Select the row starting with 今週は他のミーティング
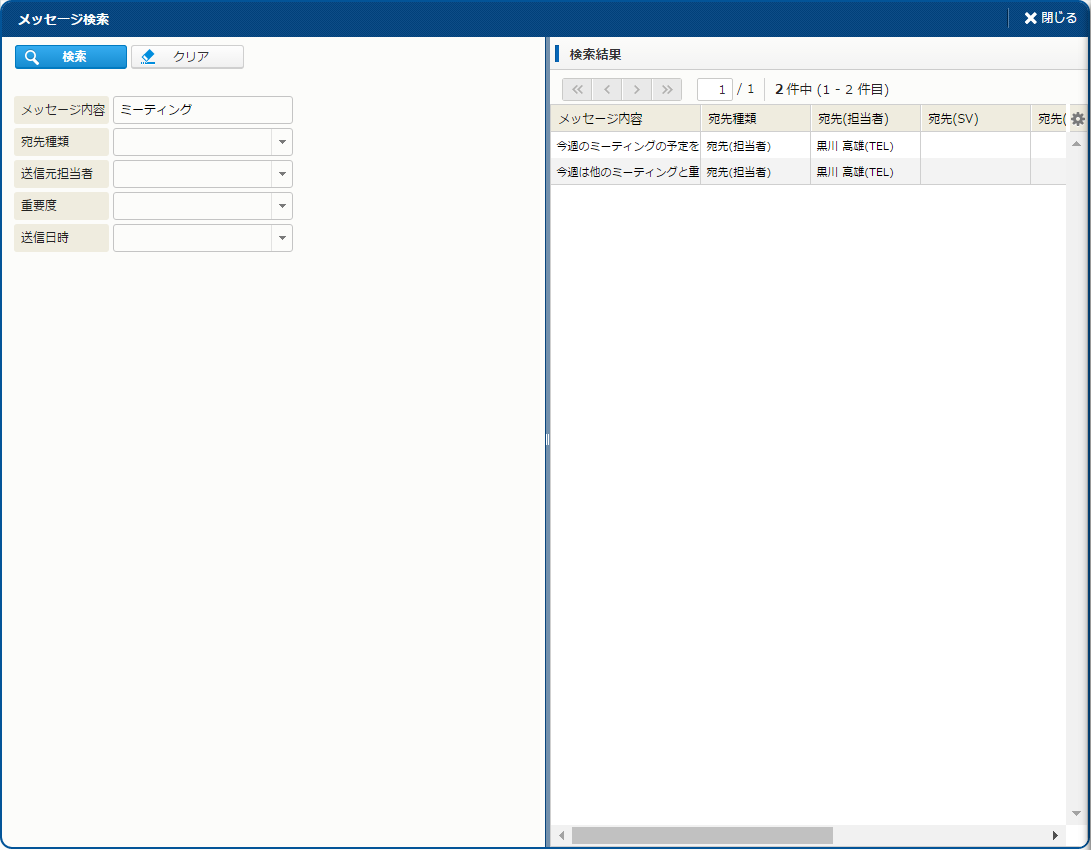 (627, 172)
